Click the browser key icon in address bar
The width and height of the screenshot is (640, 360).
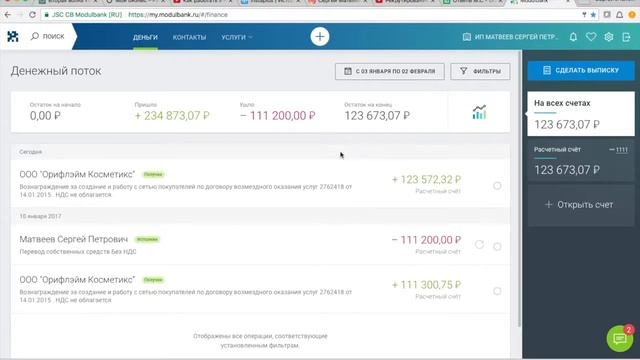click(584, 15)
